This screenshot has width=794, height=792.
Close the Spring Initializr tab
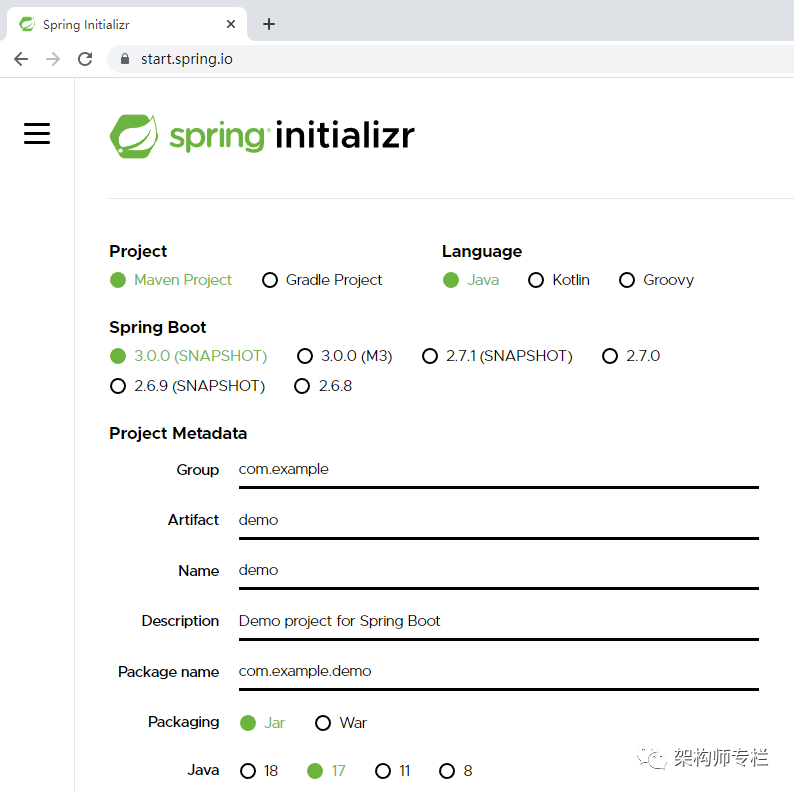[x=231, y=24]
